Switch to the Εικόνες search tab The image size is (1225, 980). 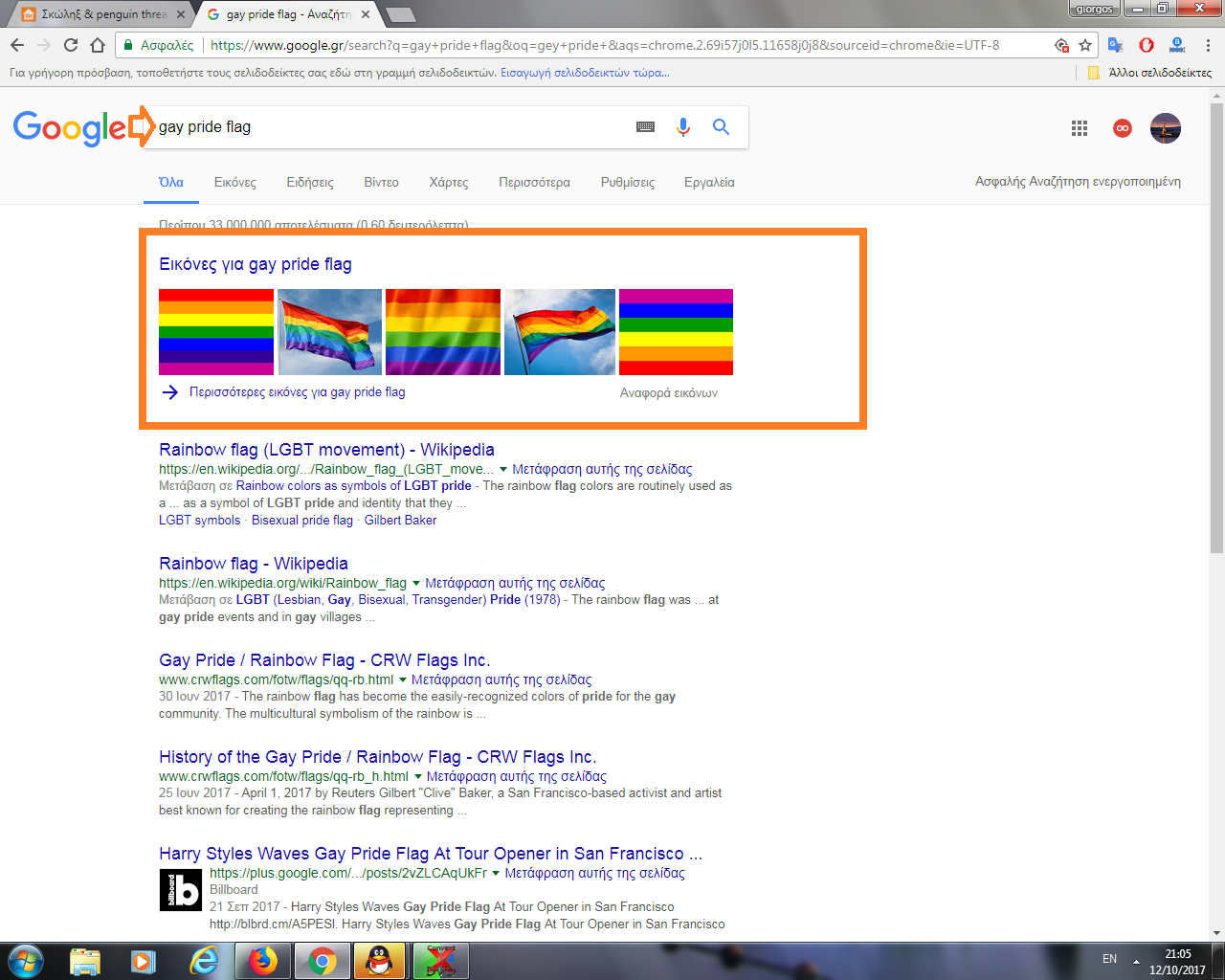tap(234, 182)
